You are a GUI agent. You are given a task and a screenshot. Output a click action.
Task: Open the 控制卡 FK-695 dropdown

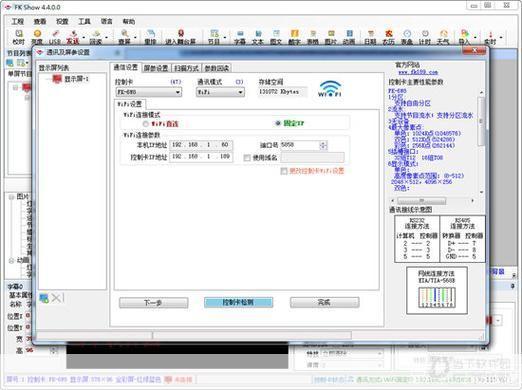(149, 92)
